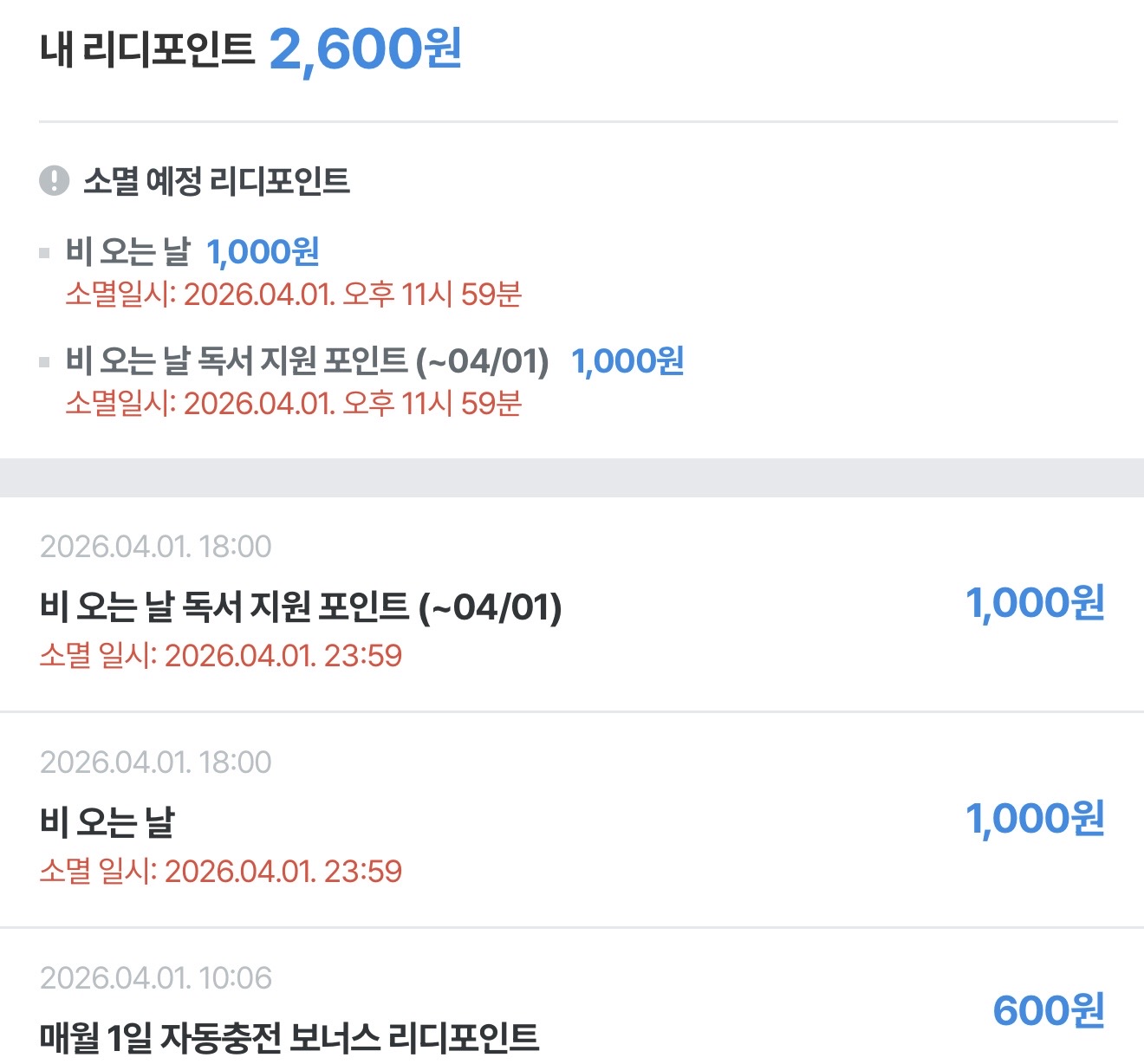Click the 소멸 예정 리디포인트 section title
Screen dimensions: 1144x1064
point(217,181)
